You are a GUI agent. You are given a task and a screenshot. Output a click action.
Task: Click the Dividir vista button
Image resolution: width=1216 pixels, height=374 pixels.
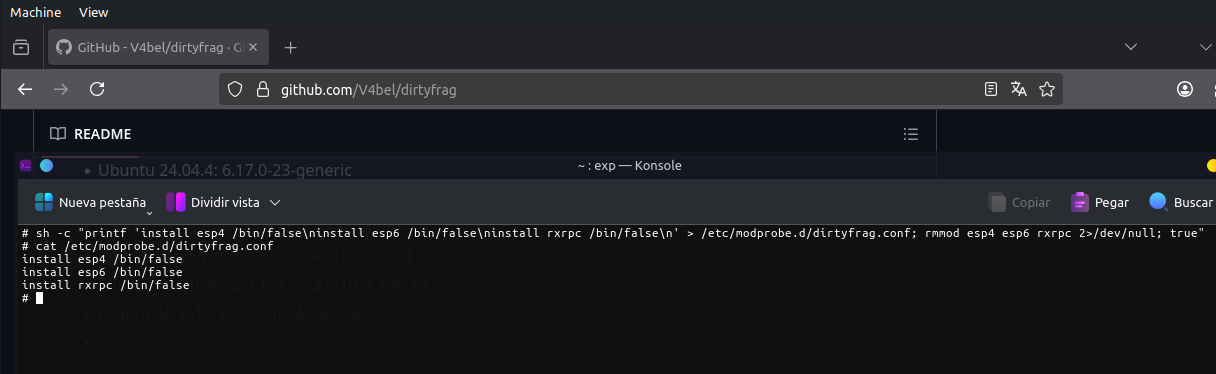(213, 202)
